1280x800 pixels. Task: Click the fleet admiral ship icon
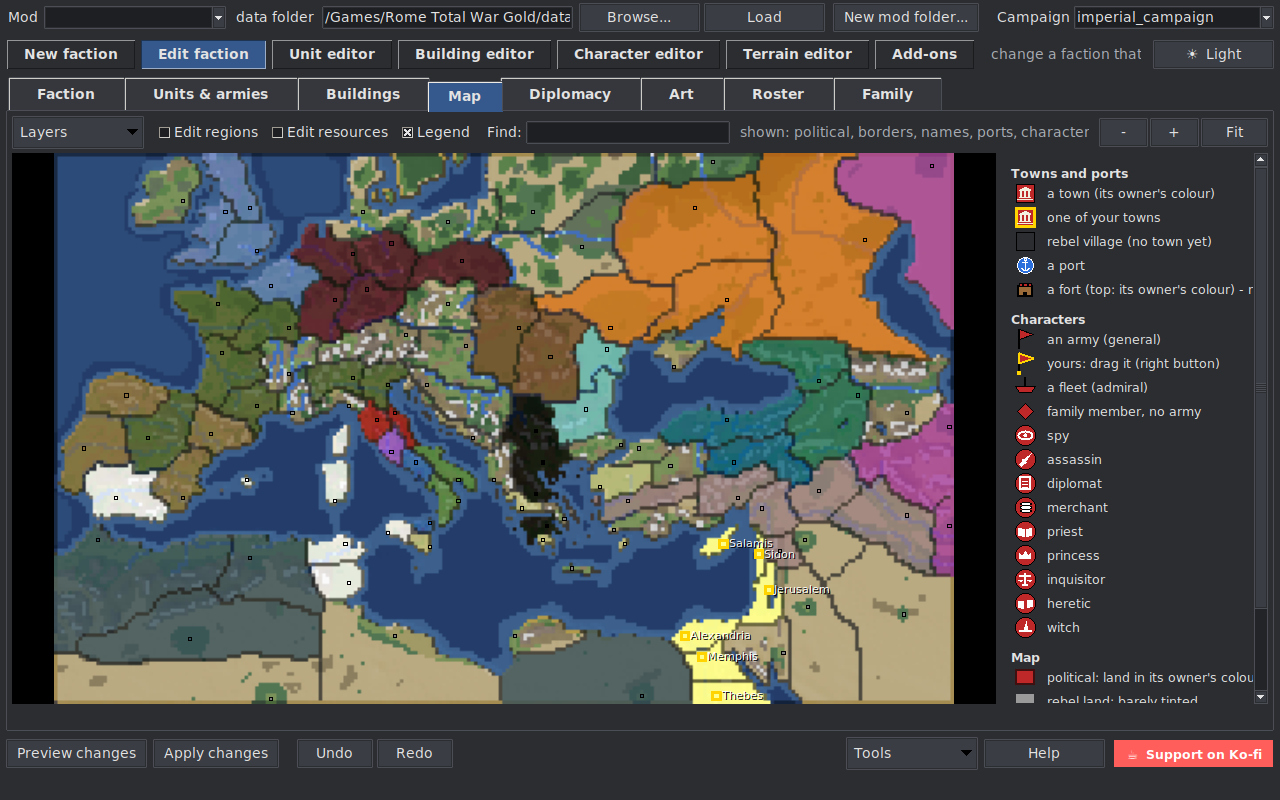click(x=1025, y=388)
